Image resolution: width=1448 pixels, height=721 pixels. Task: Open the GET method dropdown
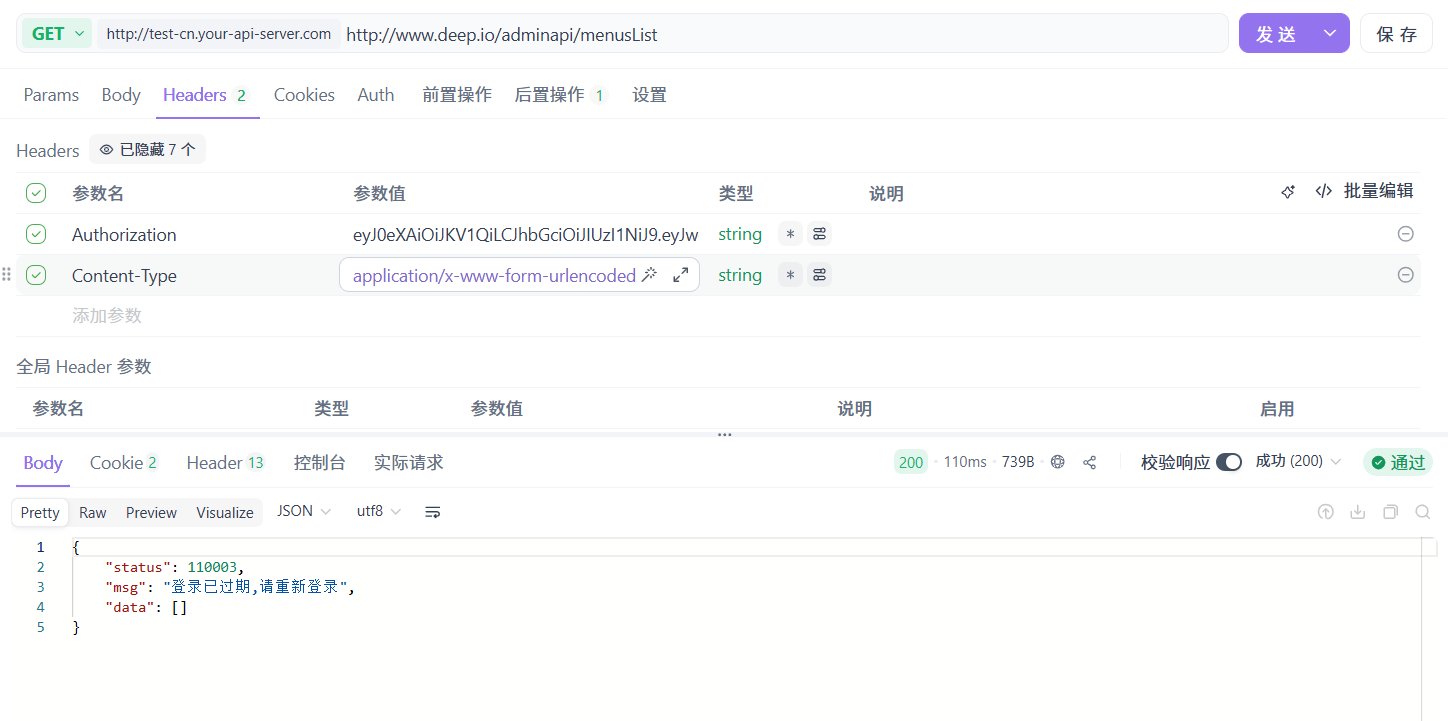point(56,33)
